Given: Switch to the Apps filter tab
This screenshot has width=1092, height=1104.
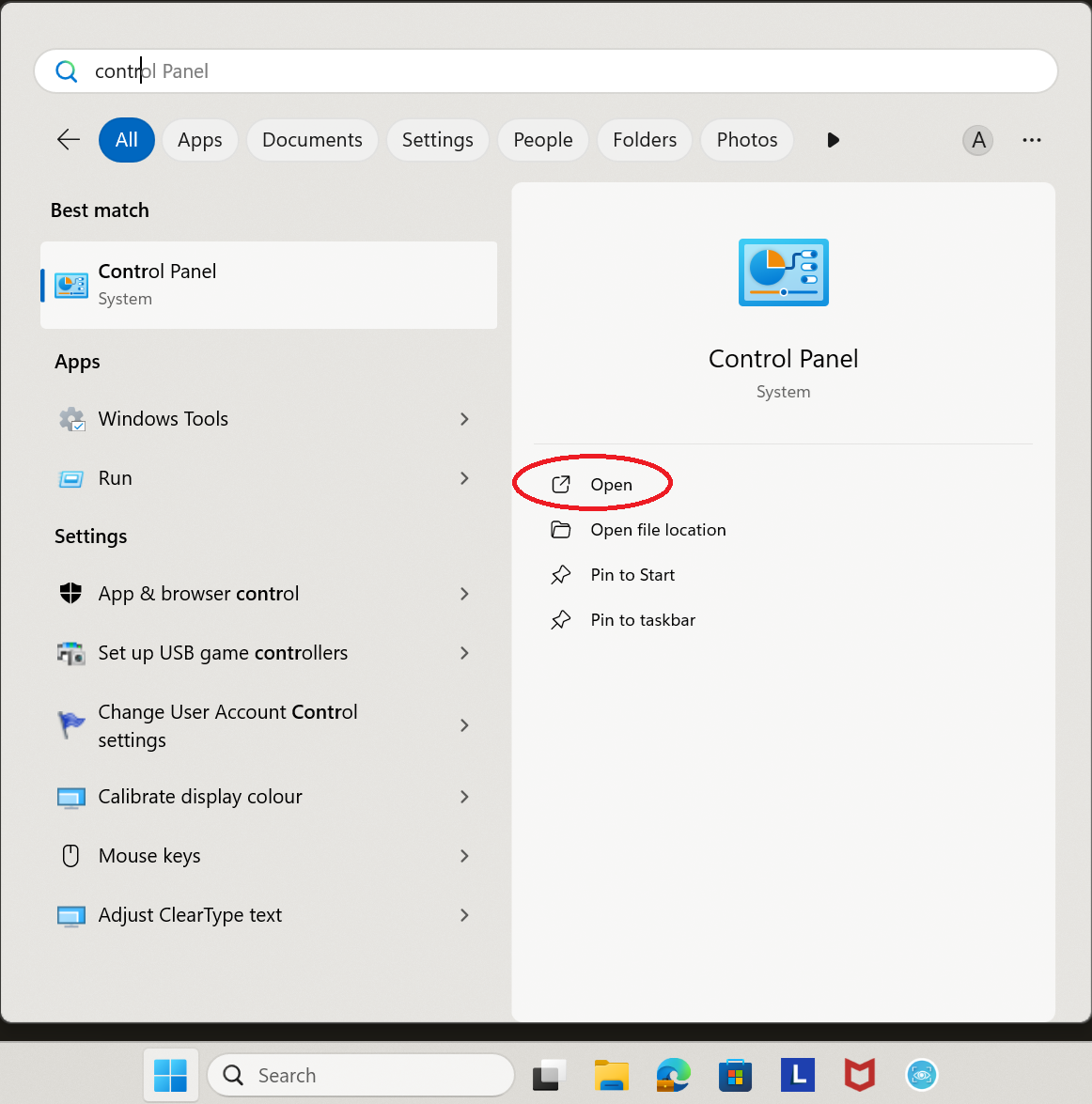Looking at the screenshot, I should (x=199, y=140).
